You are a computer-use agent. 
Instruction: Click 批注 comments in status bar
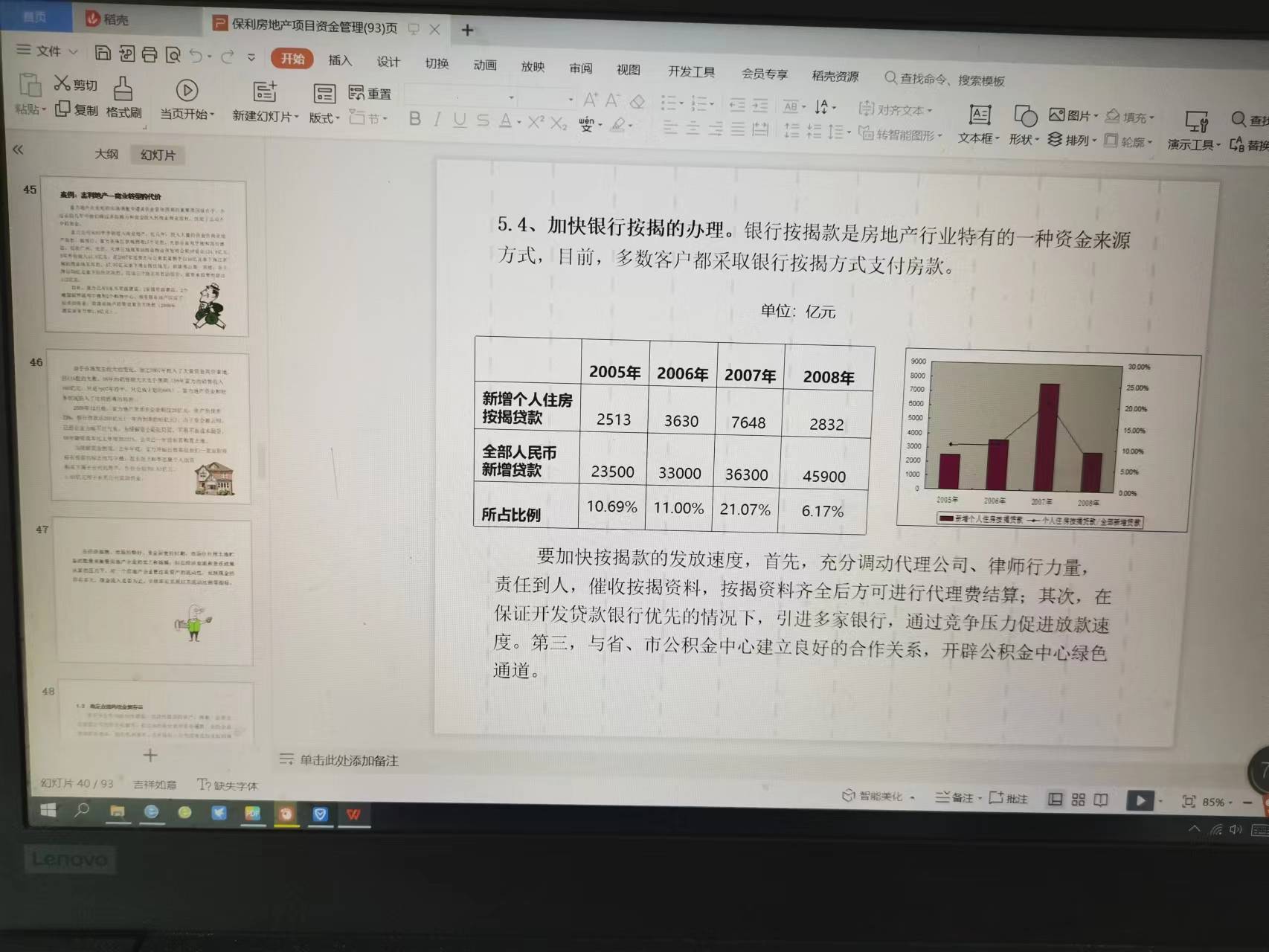coord(1009,798)
